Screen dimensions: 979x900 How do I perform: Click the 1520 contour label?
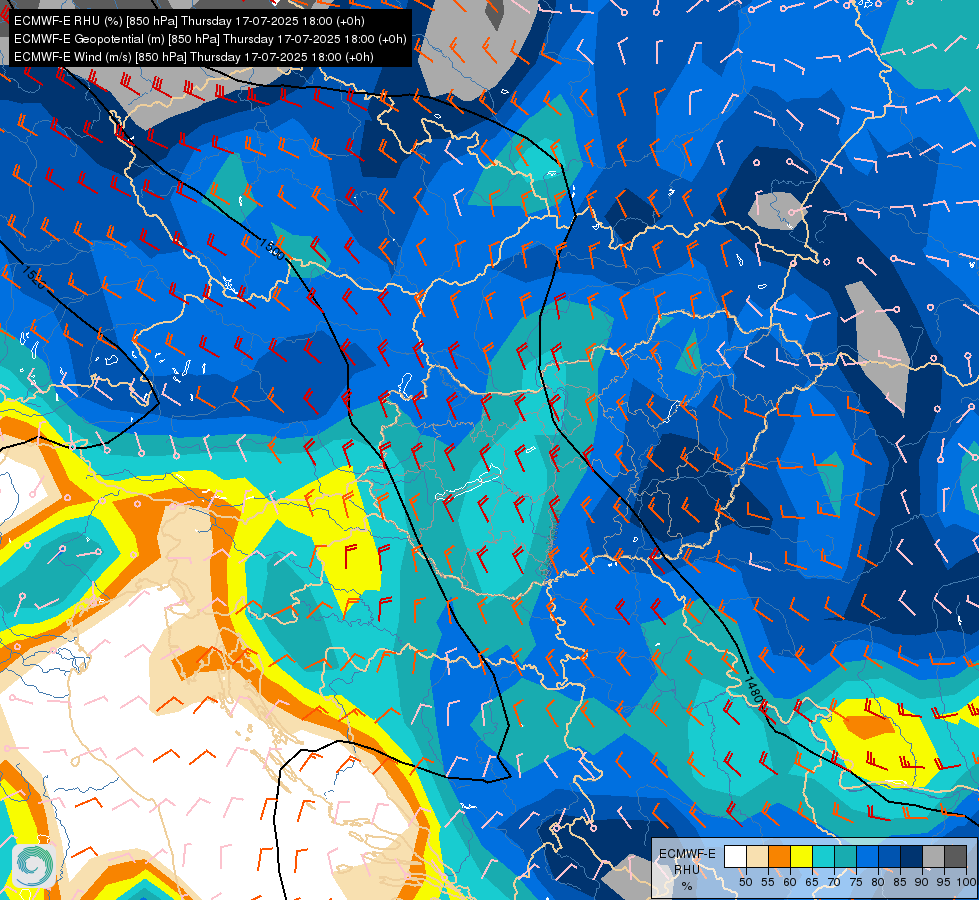34,277
